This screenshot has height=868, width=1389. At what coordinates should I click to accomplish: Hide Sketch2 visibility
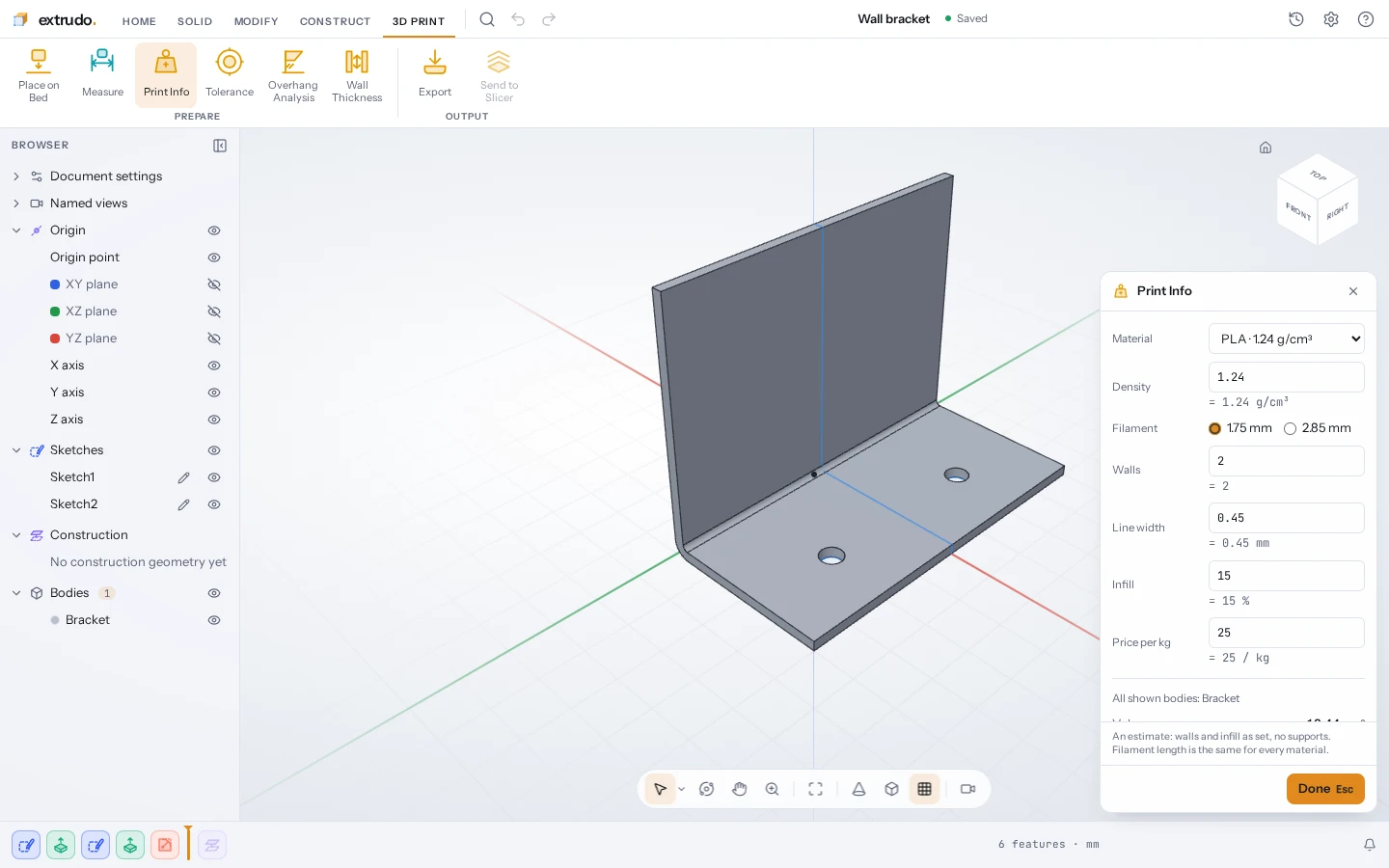tap(214, 504)
